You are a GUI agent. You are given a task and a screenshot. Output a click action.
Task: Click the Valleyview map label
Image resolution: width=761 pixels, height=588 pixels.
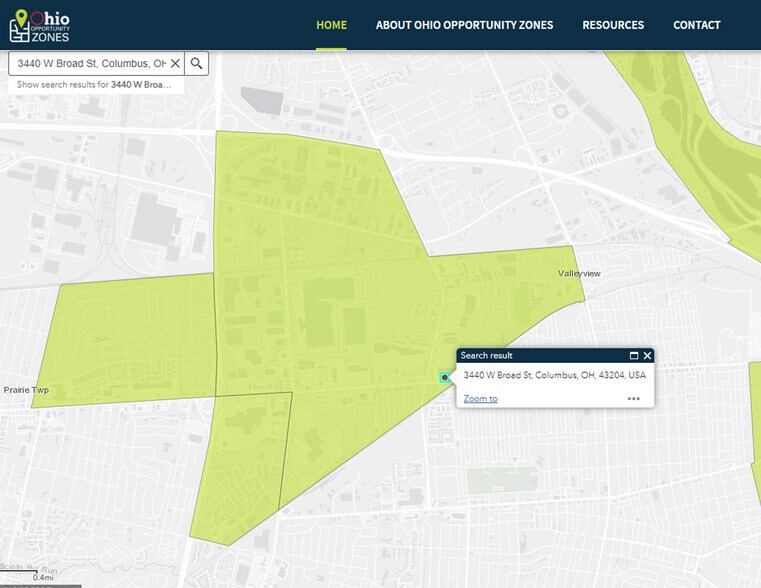point(580,273)
